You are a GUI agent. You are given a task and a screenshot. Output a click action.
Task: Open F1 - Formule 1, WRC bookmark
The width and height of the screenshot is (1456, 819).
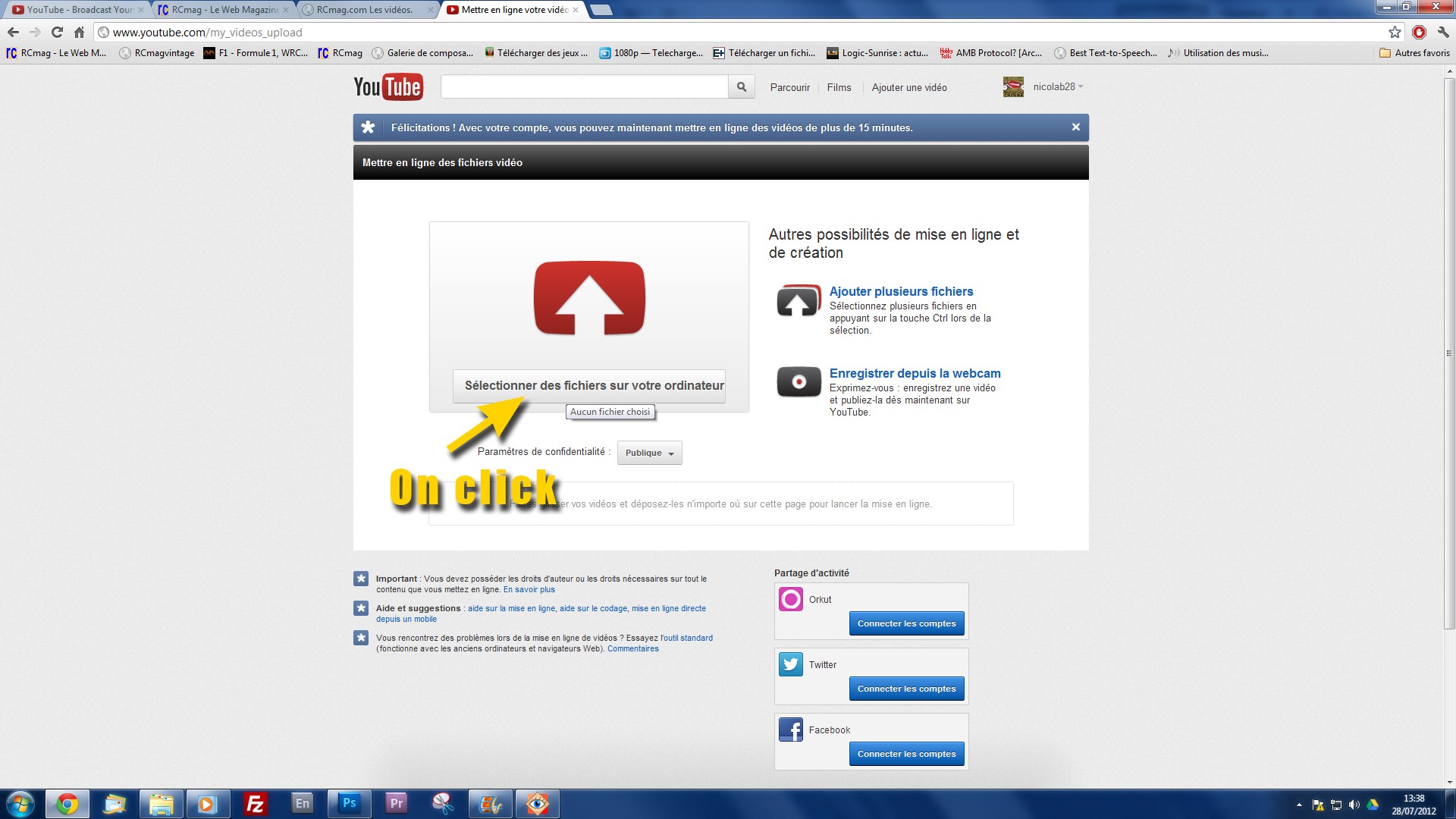[256, 53]
